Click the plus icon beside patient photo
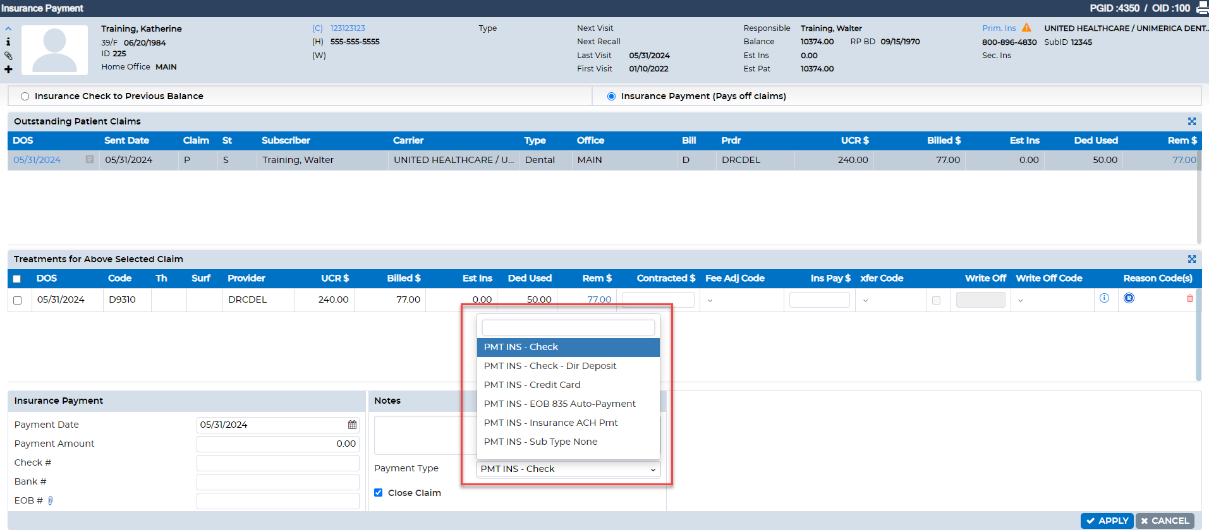This screenshot has width=1209, height=532. [8, 69]
